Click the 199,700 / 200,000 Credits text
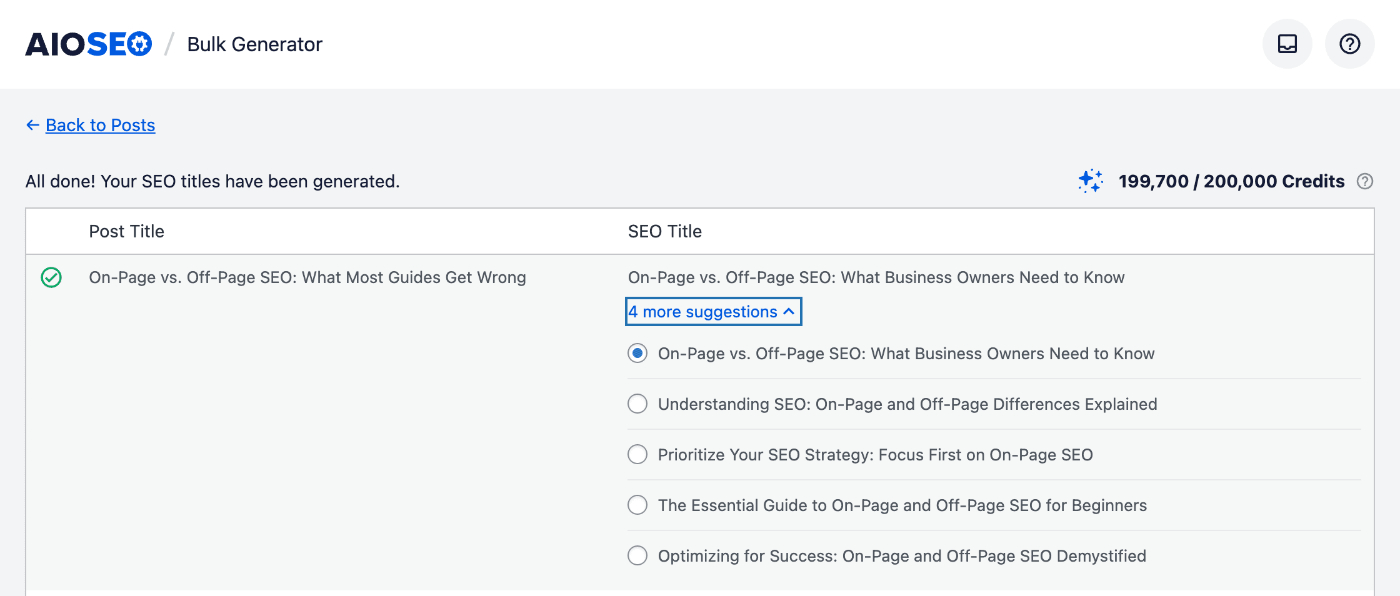 [1231, 182]
